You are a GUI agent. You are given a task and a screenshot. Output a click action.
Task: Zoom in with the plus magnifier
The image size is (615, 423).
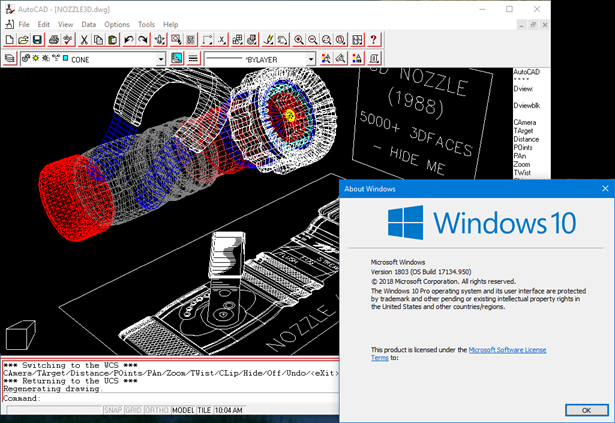pos(299,40)
